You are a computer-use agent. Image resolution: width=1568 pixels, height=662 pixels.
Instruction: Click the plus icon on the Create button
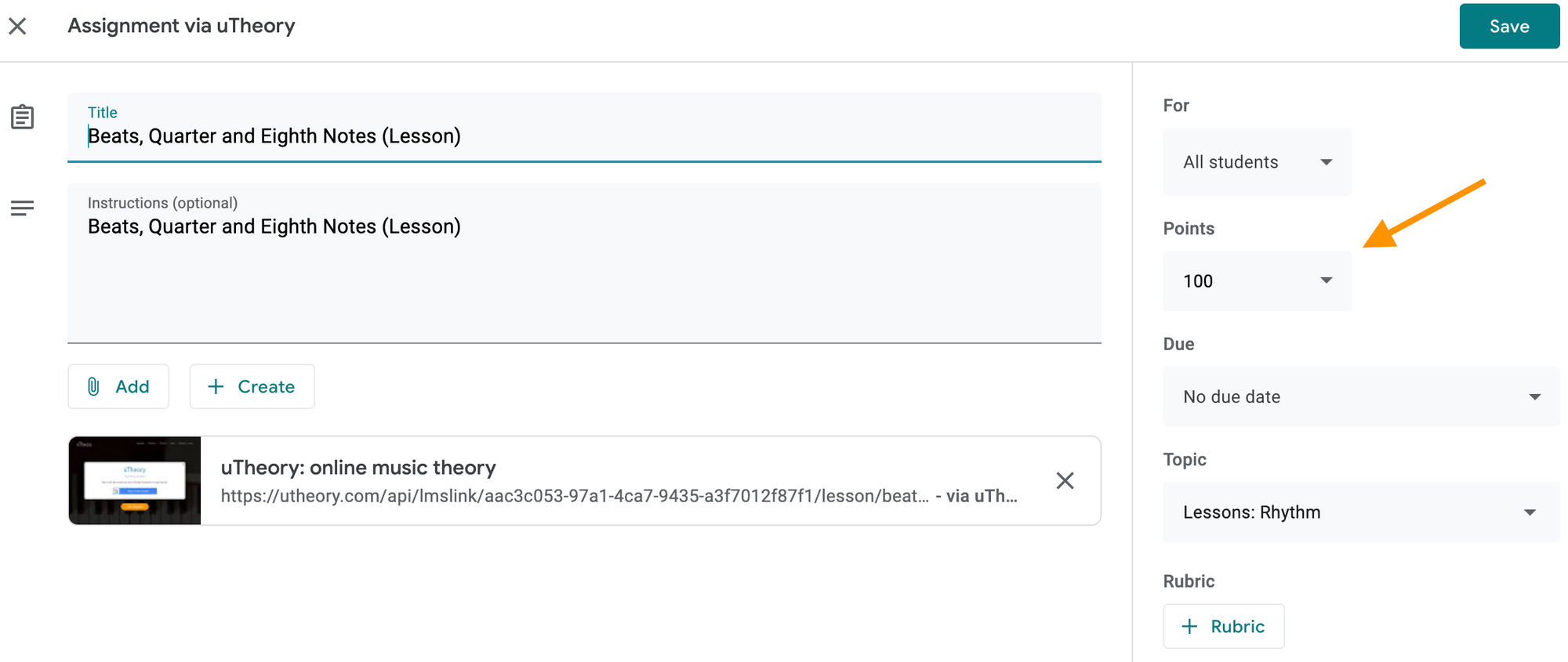click(x=216, y=386)
